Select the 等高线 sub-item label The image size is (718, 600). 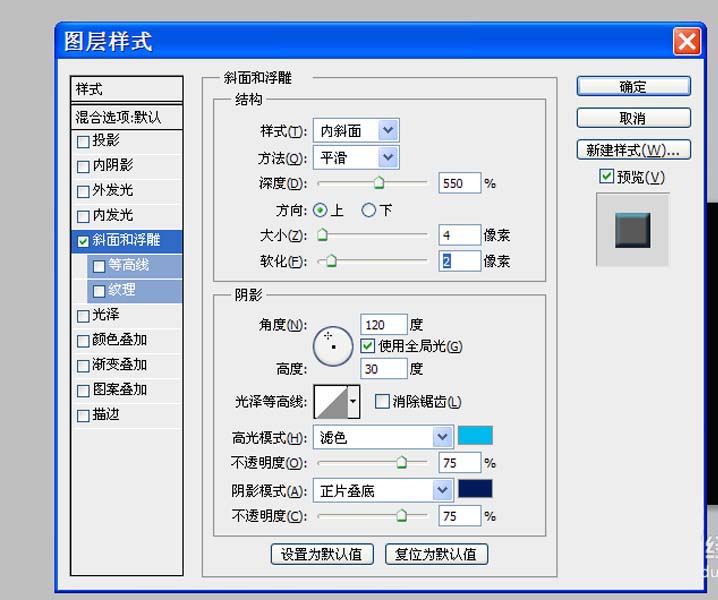(x=128, y=265)
